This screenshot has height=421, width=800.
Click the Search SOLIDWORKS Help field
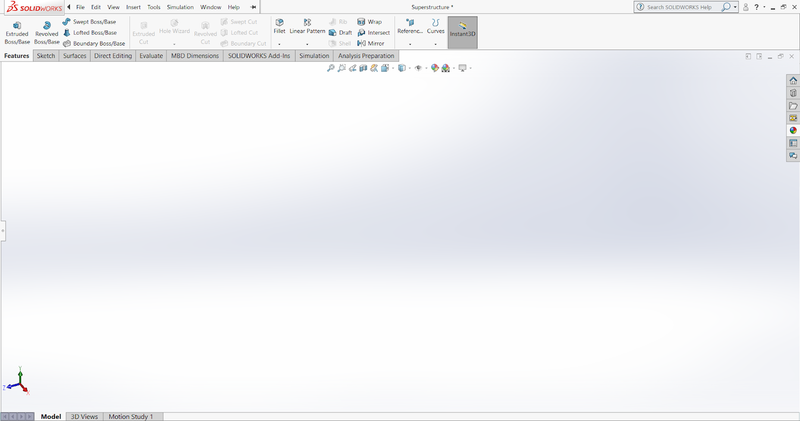click(682, 7)
